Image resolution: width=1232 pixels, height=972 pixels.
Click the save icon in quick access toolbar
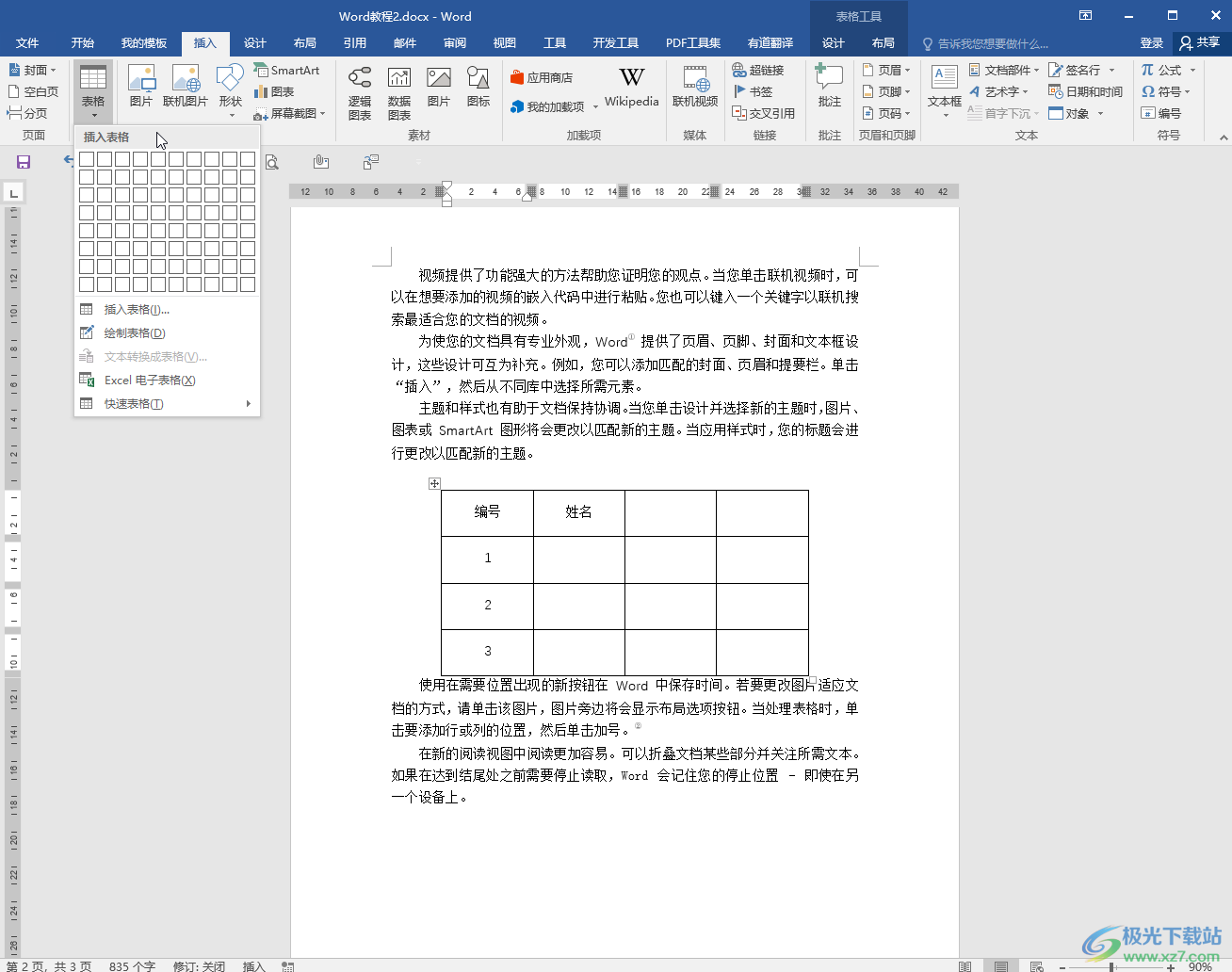pyautogui.click(x=24, y=162)
